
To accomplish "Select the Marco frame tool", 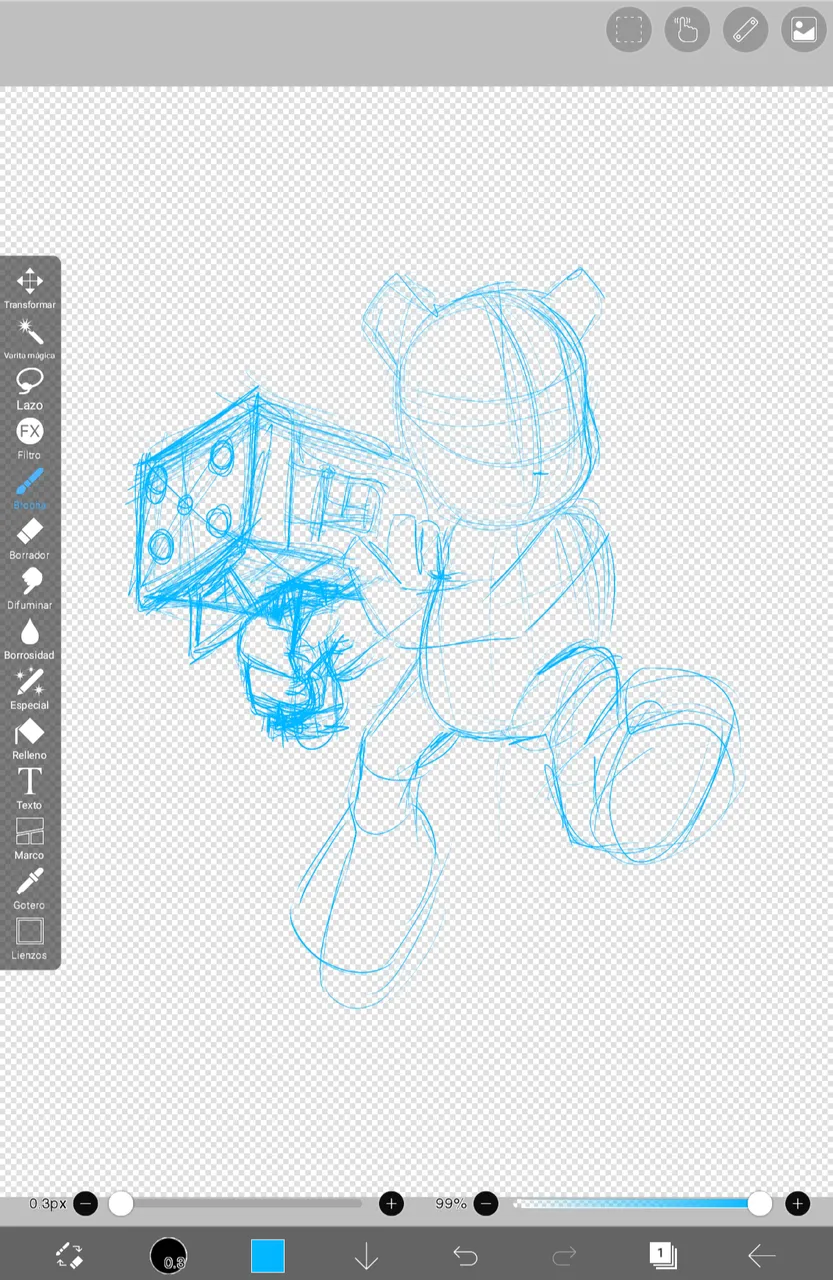I will click(30, 838).
